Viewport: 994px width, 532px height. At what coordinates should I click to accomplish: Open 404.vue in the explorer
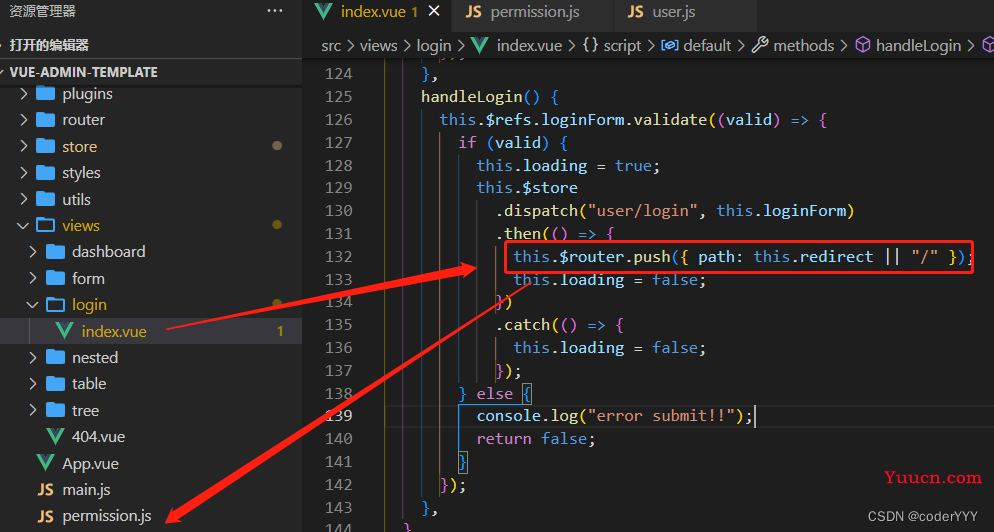pyautogui.click(x=98, y=437)
